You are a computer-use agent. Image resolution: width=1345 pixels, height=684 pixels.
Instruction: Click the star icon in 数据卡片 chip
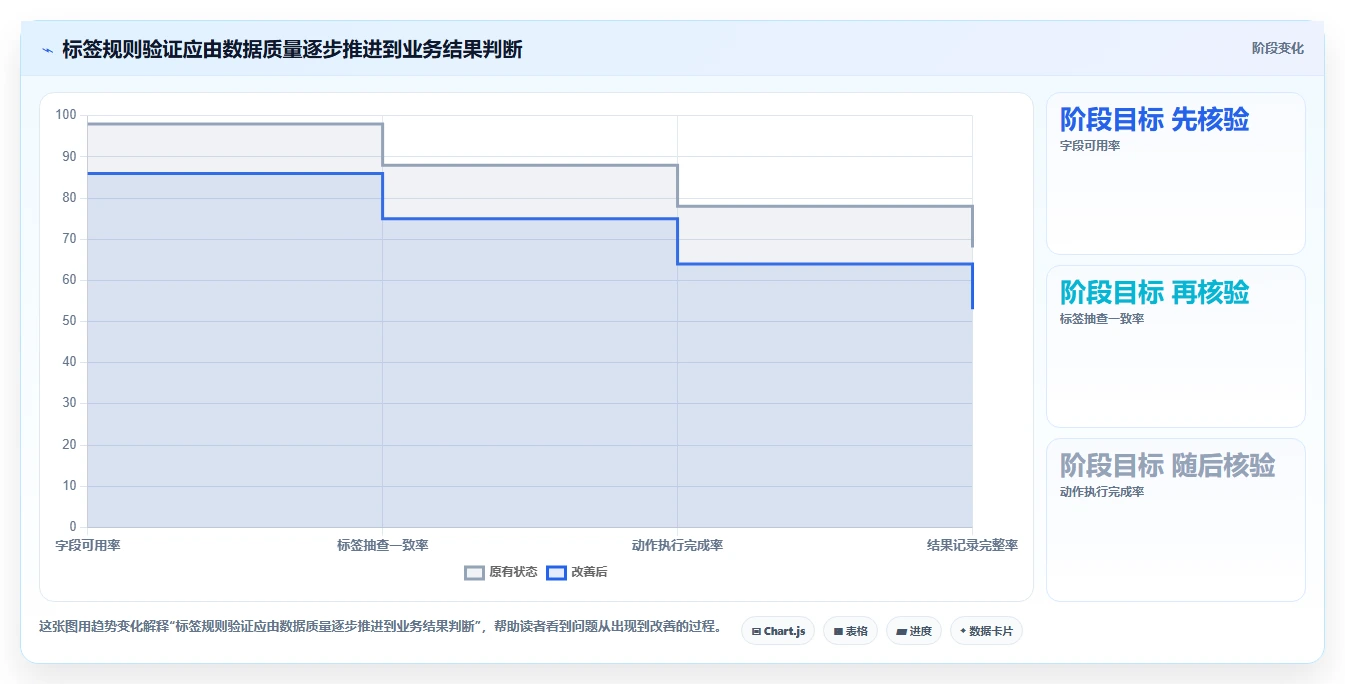click(963, 631)
